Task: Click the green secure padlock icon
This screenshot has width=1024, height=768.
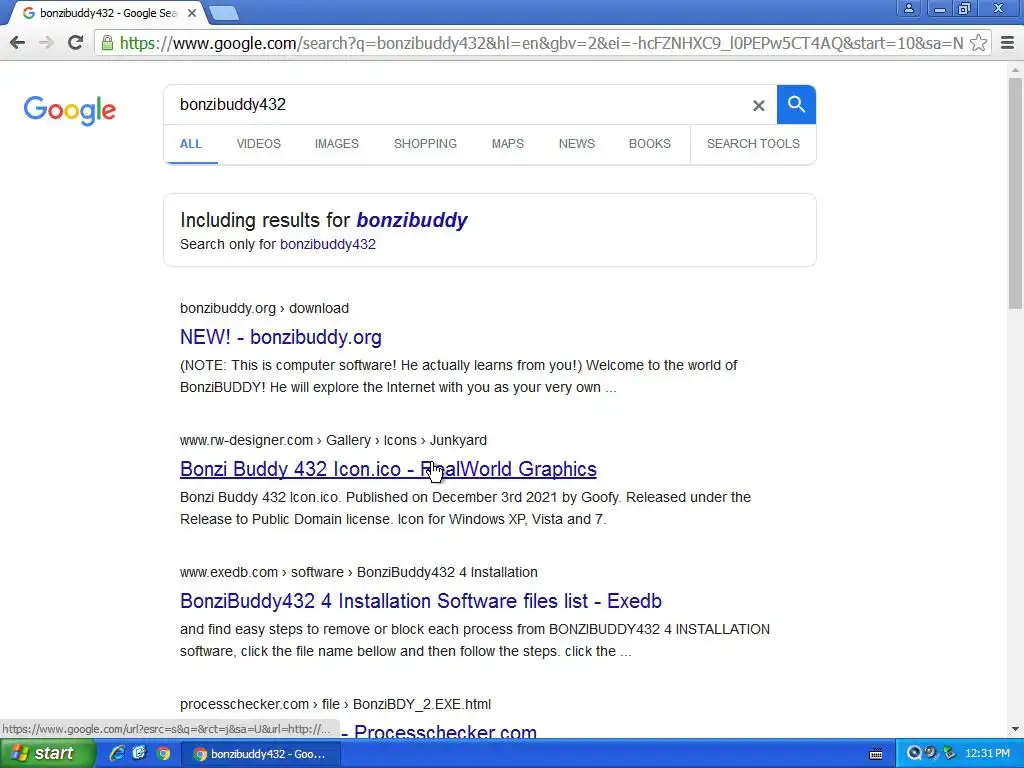Action: tap(107, 43)
